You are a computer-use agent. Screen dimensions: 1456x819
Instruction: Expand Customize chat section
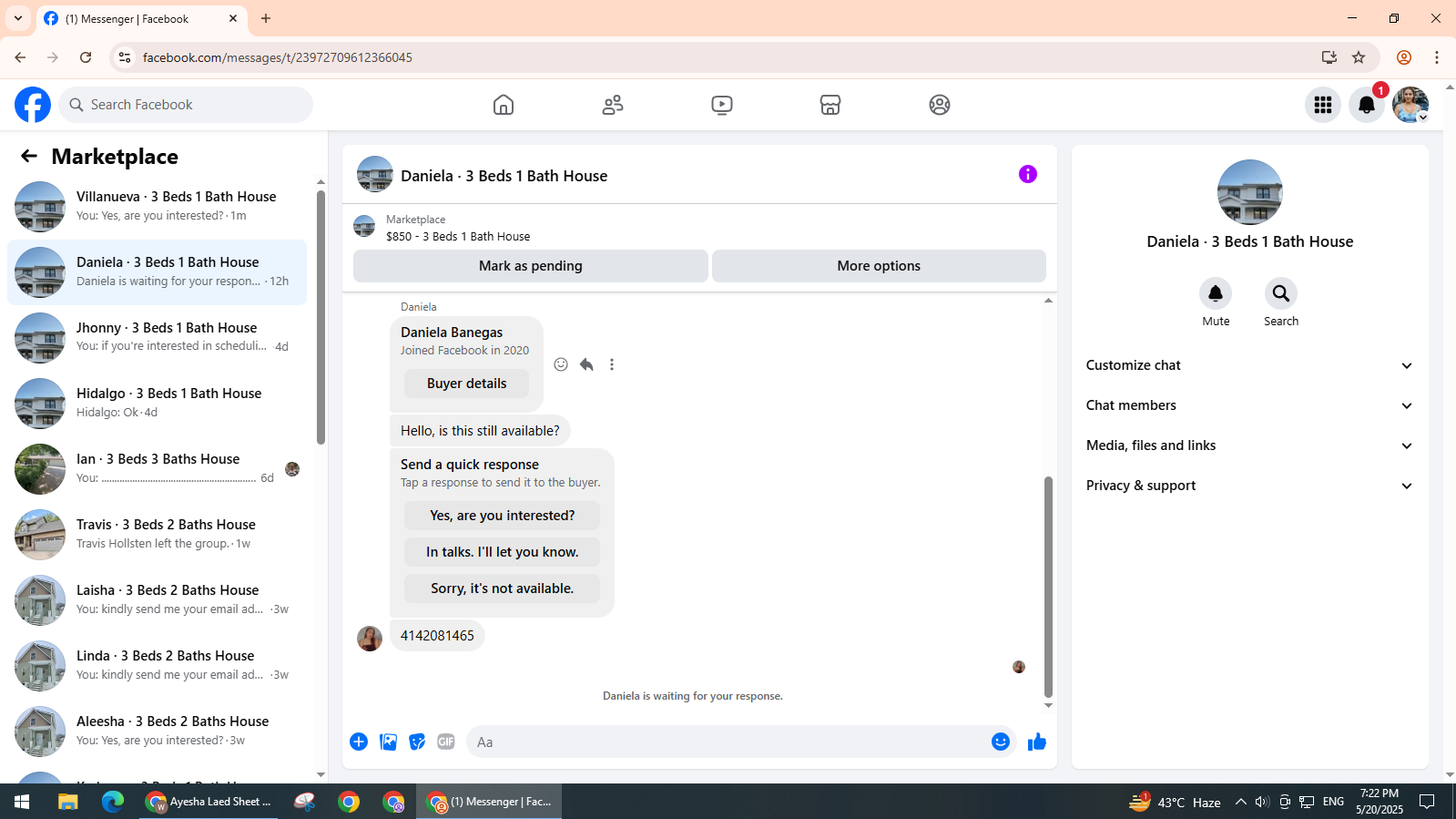[1249, 365]
